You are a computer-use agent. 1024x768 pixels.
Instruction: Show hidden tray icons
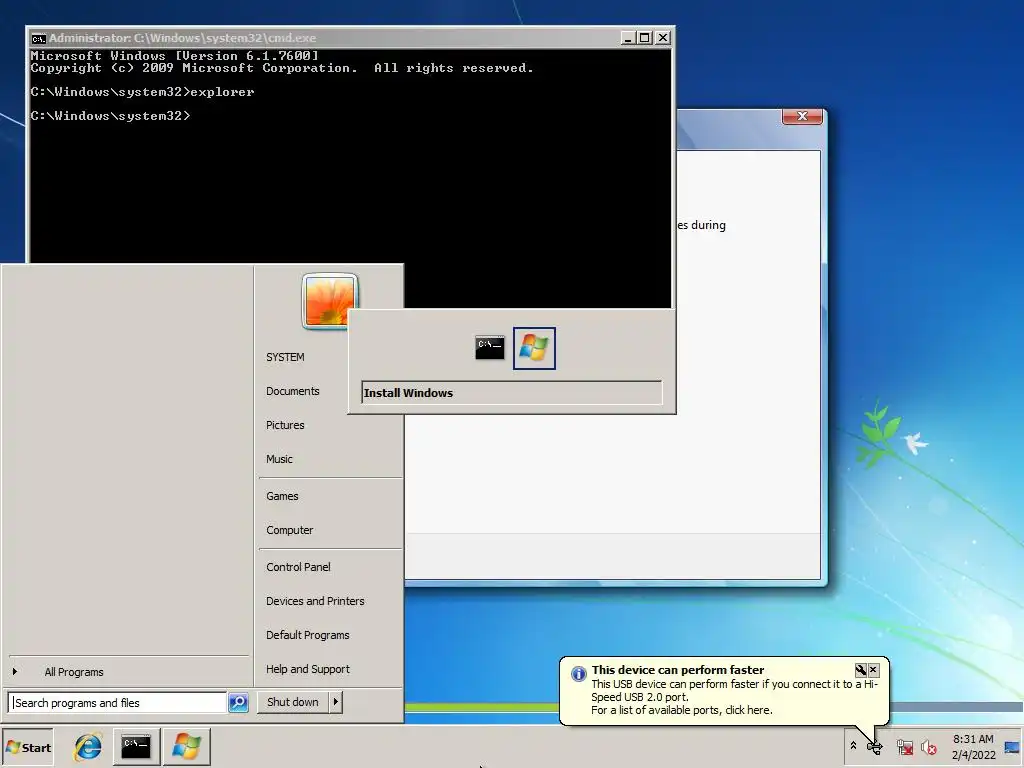point(853,745)
